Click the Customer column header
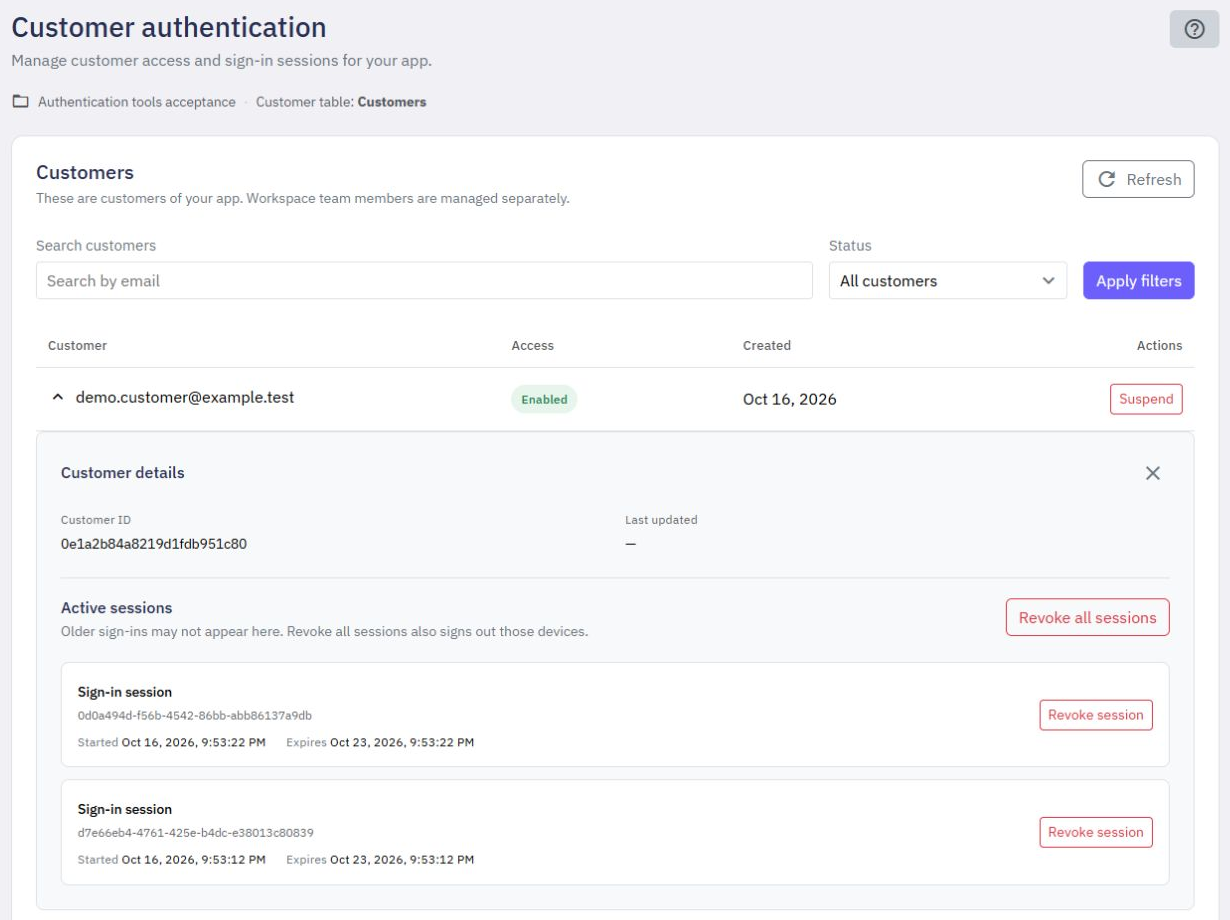This screenshot has height=920, width=1230. [77, 346]
